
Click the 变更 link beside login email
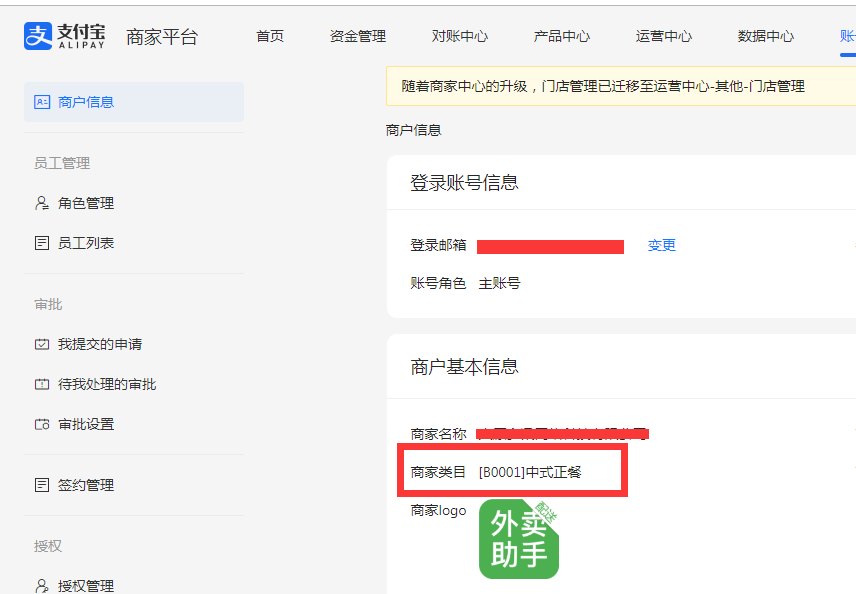tap(662, 245)
